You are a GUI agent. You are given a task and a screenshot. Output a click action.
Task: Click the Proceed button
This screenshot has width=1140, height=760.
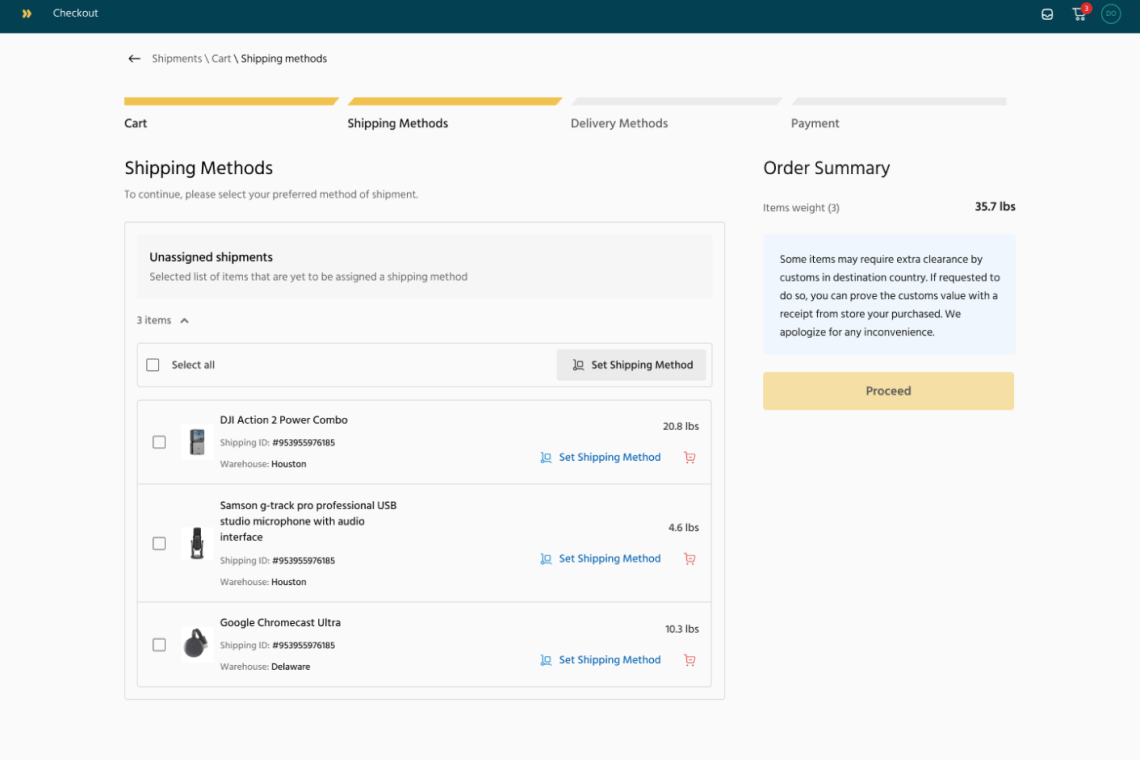[888, 391]
